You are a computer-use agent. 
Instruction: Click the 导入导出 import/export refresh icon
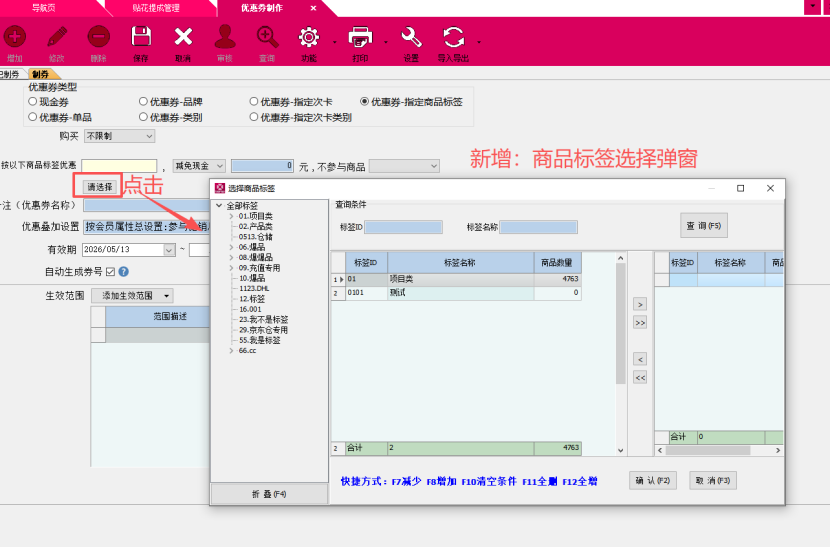[454, 37]
